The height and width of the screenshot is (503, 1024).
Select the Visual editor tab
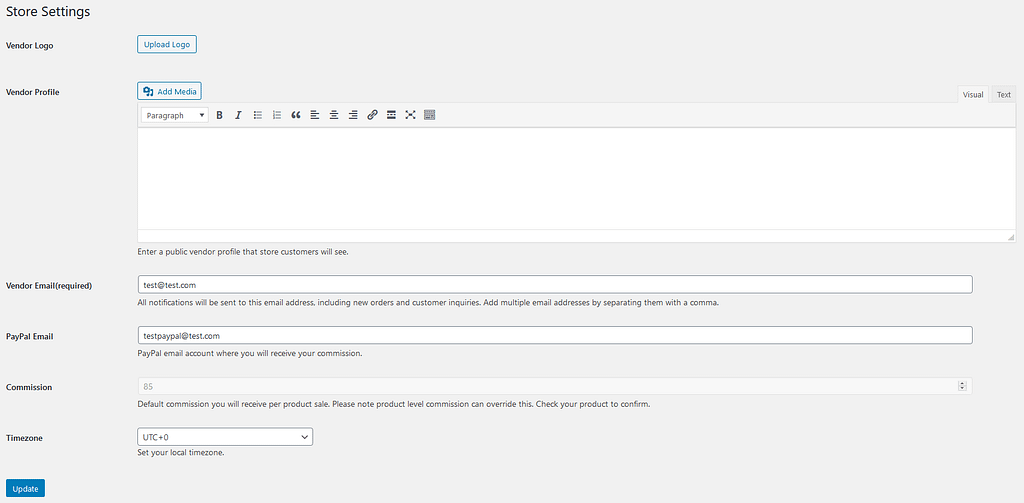[972, 95]
